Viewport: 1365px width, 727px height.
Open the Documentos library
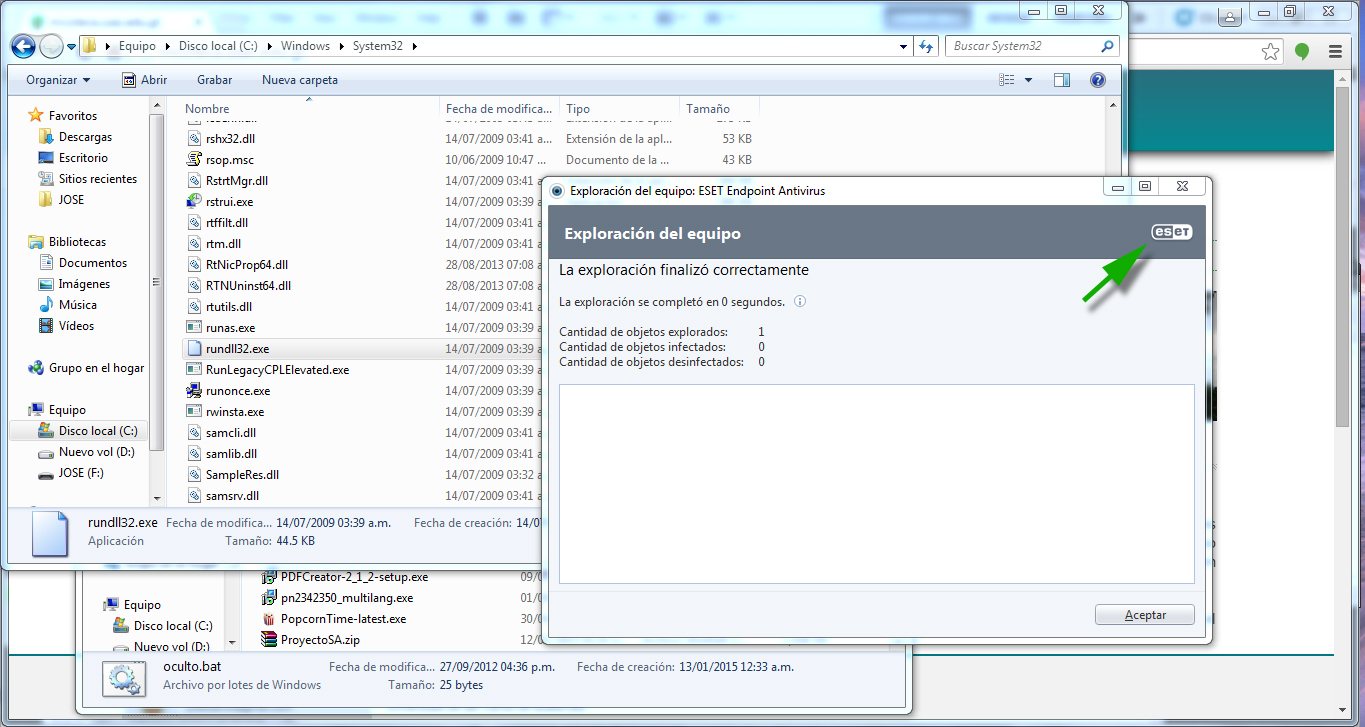pos(93,263)
